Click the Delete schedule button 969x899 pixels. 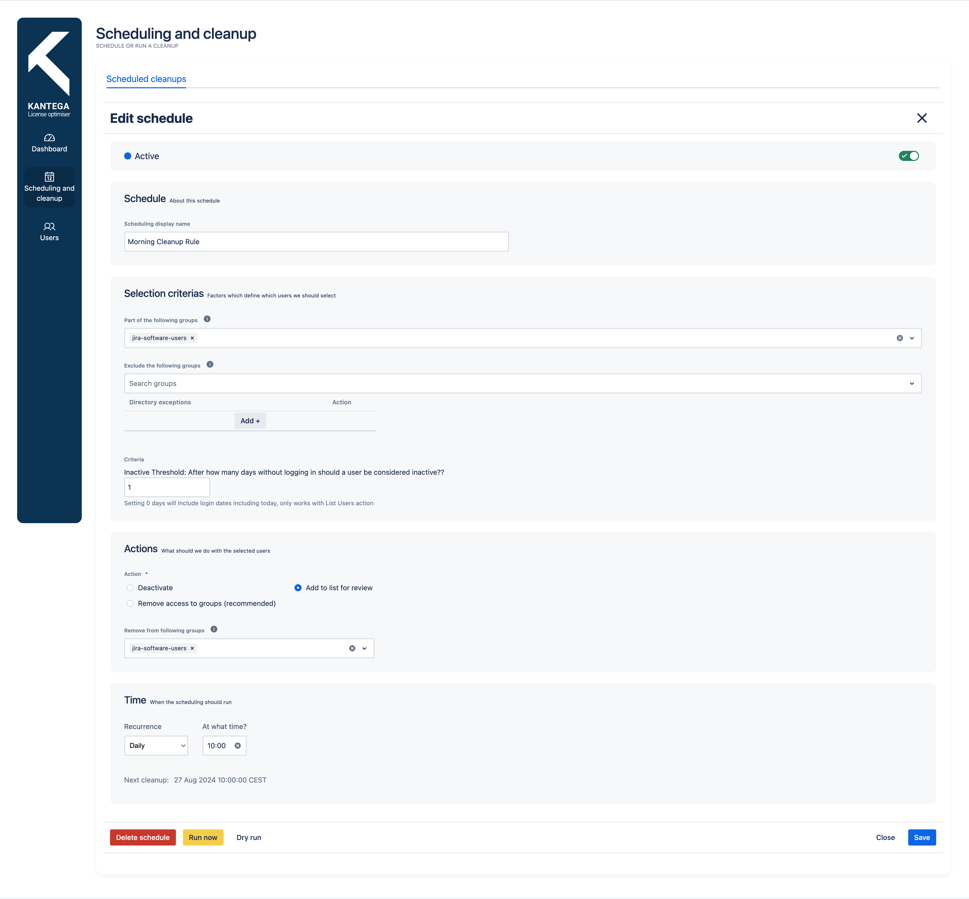click(142, 837)
